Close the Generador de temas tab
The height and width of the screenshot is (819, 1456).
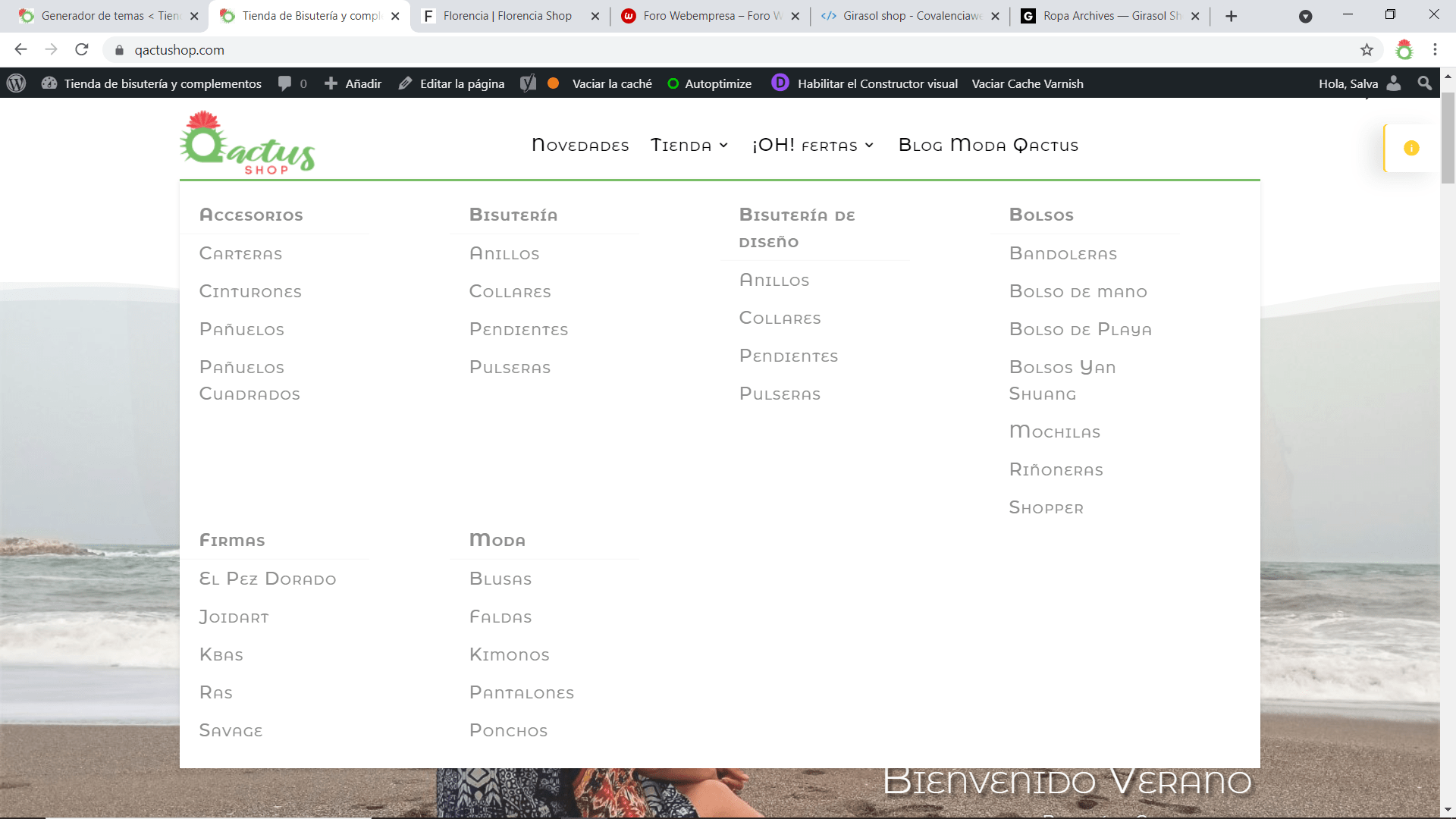point(194,16)
